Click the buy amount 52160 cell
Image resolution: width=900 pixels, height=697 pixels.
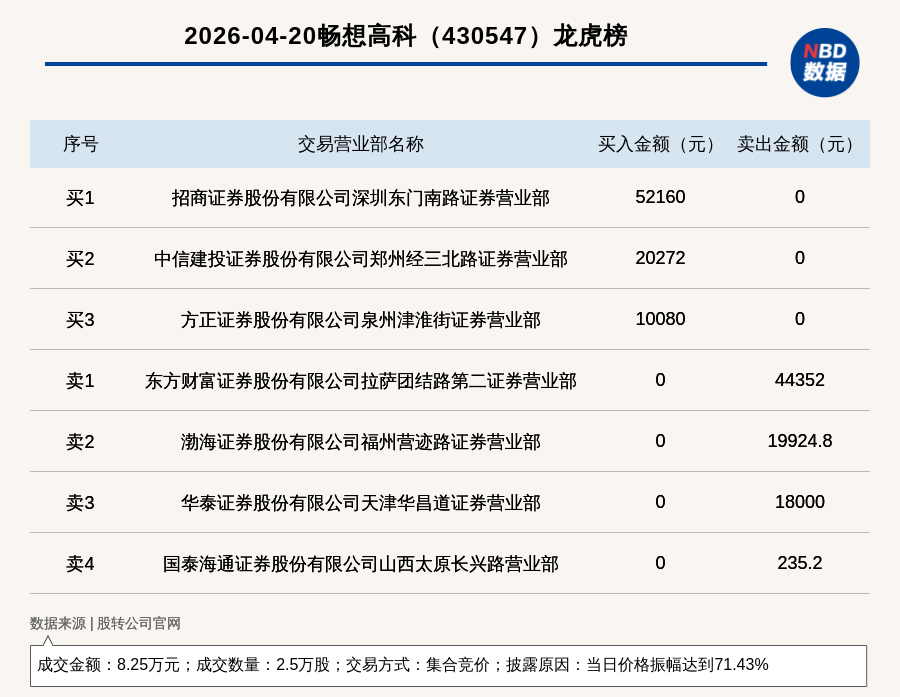point(660,197)
